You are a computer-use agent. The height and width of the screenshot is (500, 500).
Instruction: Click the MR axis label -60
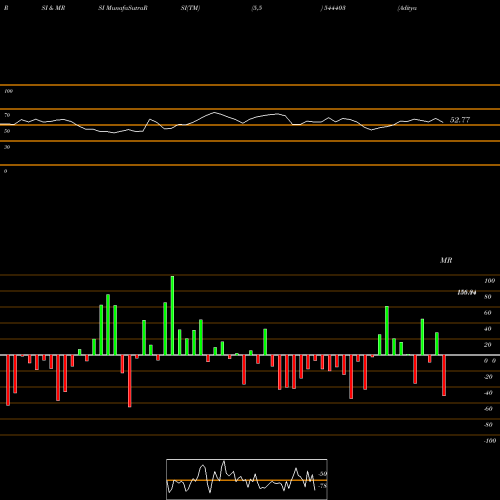(x=488, y=409)
